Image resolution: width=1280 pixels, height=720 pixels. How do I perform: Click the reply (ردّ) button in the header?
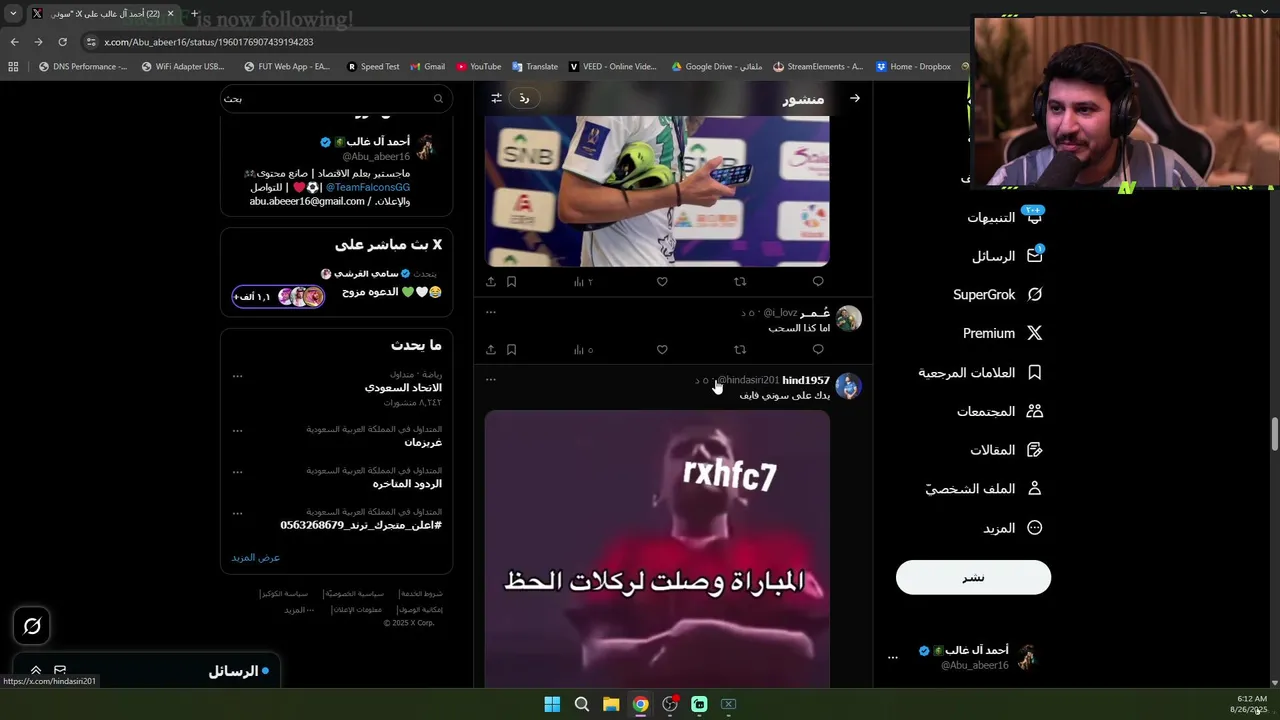click(x=524, y=98)
